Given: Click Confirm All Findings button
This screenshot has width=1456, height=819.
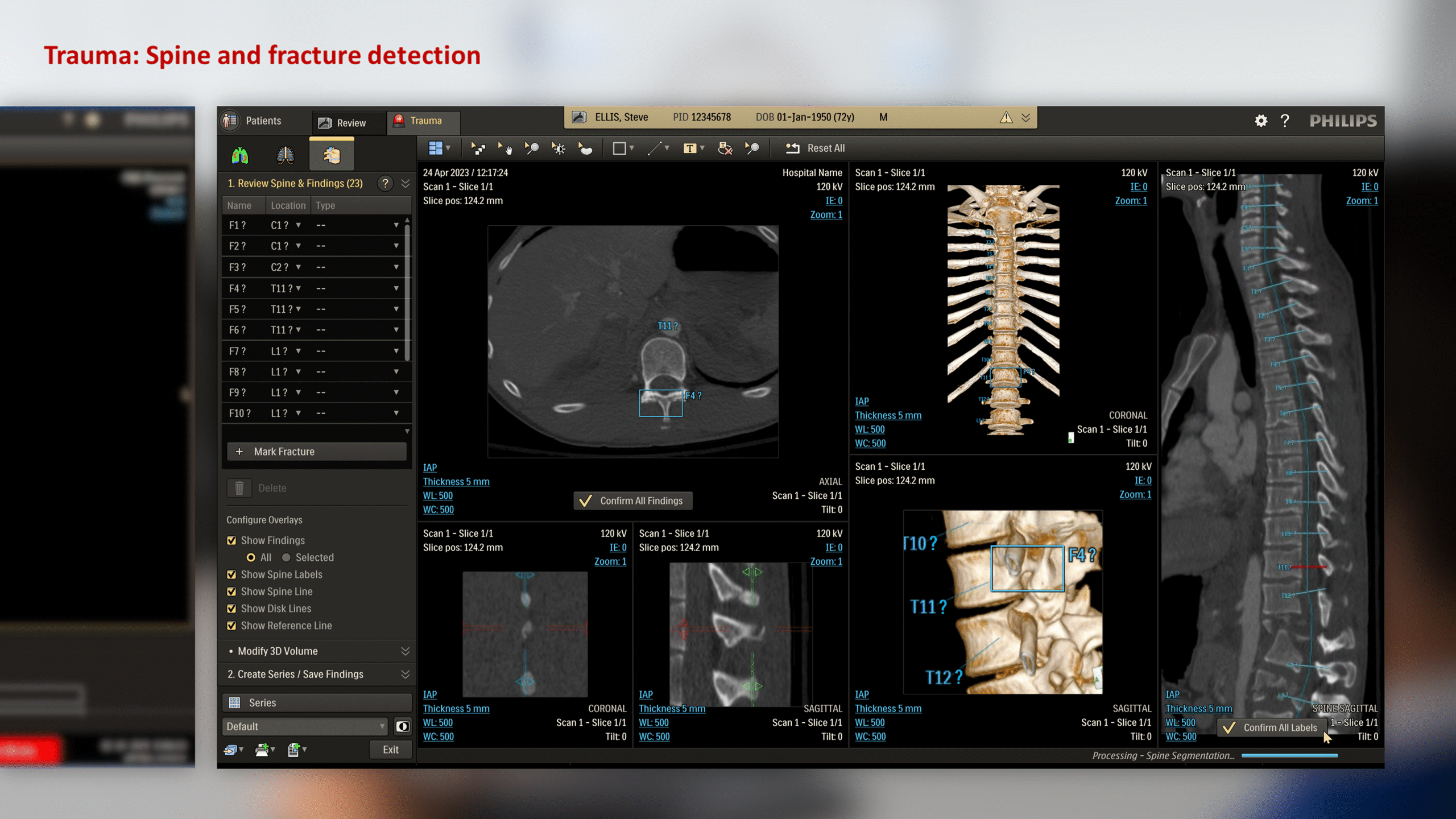Looking at the screenshot, I should pos(632,500).
